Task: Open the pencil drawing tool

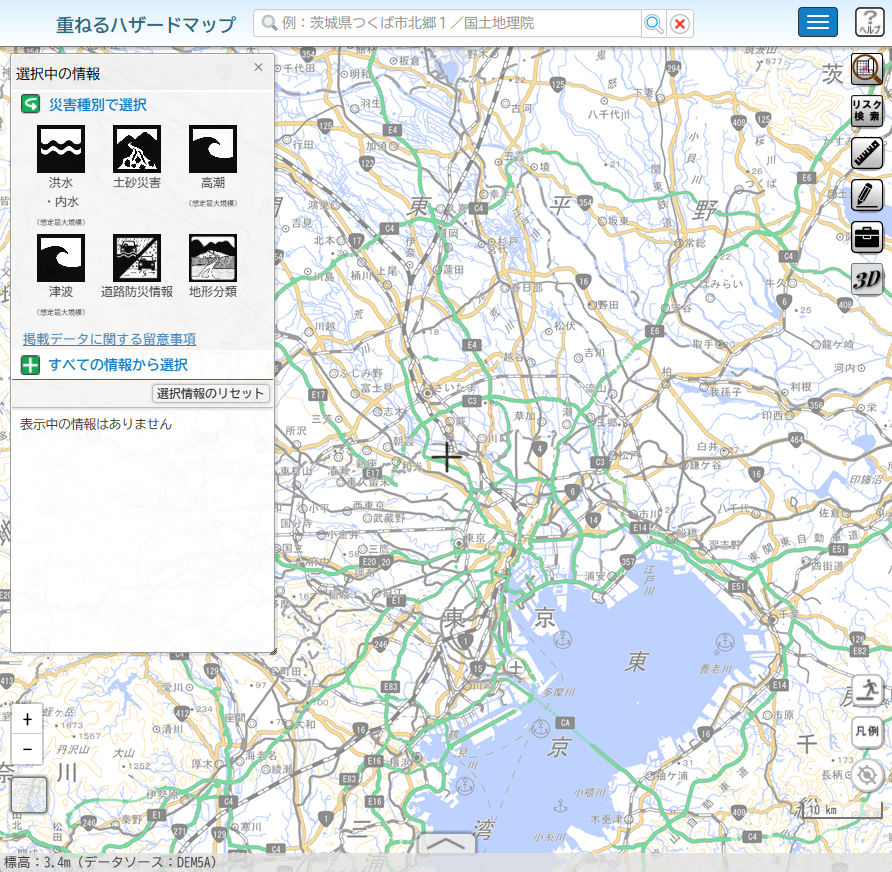Action: pyautogui.click(x=867, y=195)
